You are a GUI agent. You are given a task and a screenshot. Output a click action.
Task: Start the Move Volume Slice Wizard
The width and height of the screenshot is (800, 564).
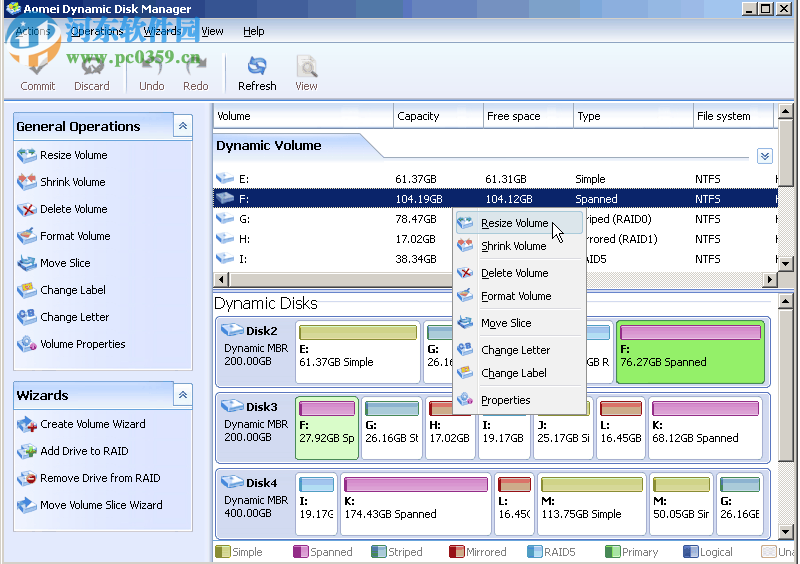90,505
